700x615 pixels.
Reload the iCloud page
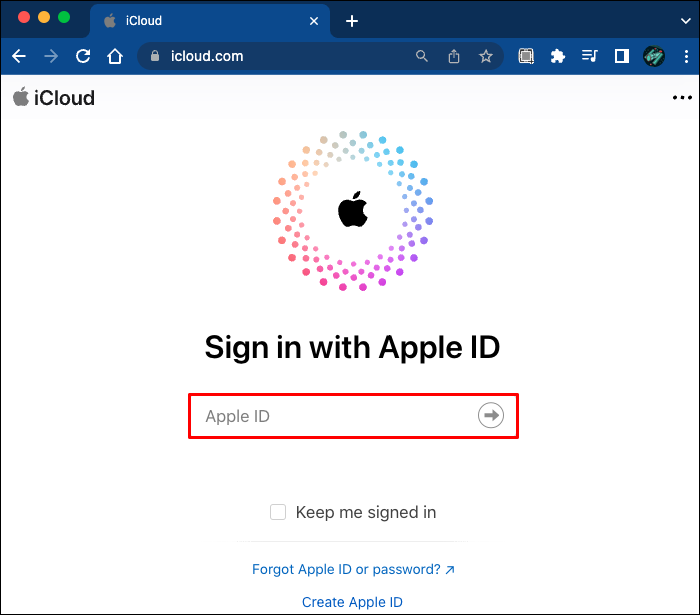tap(83, 56)
